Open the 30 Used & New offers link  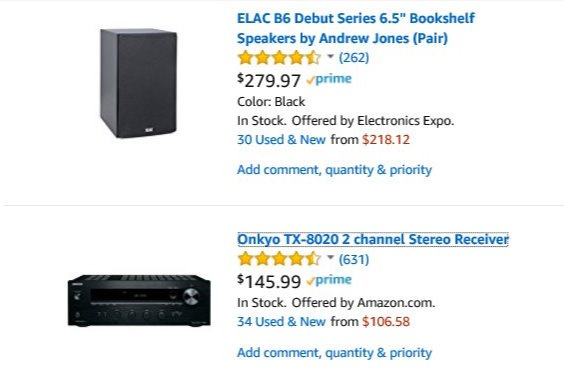point(281,140)
